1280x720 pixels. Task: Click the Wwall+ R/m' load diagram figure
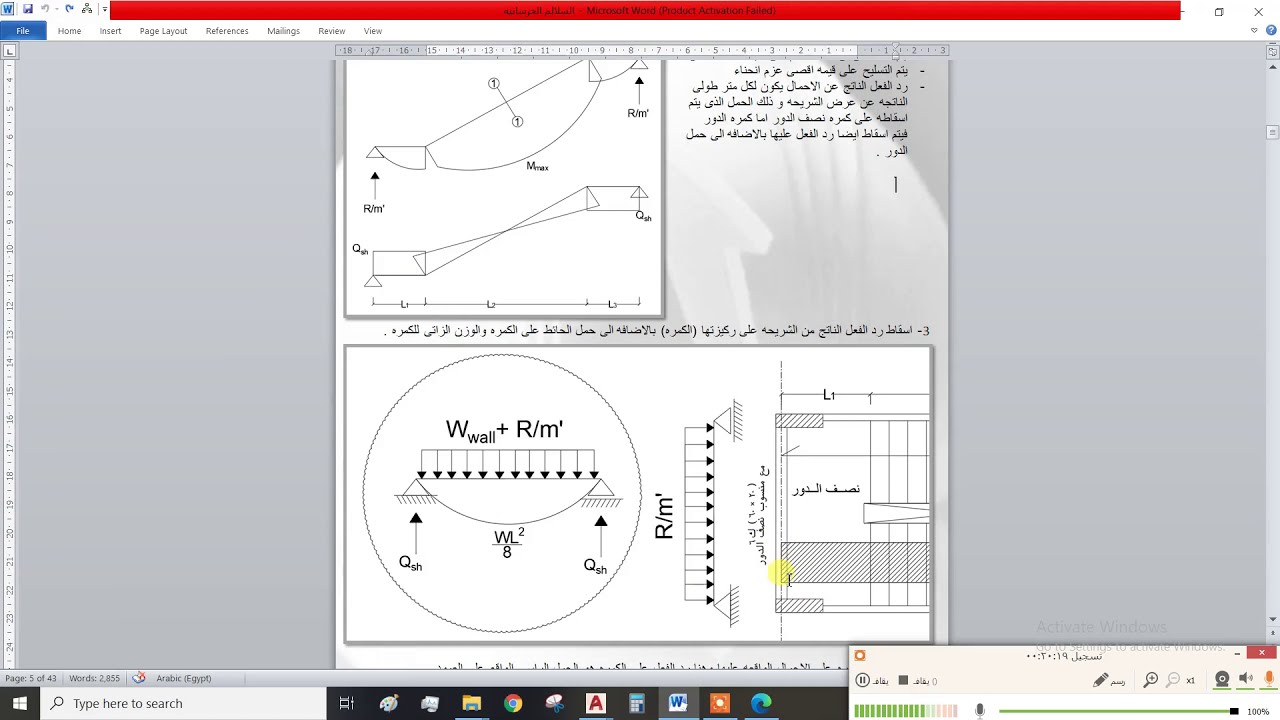pyautogui.click(x=503, y=494)
